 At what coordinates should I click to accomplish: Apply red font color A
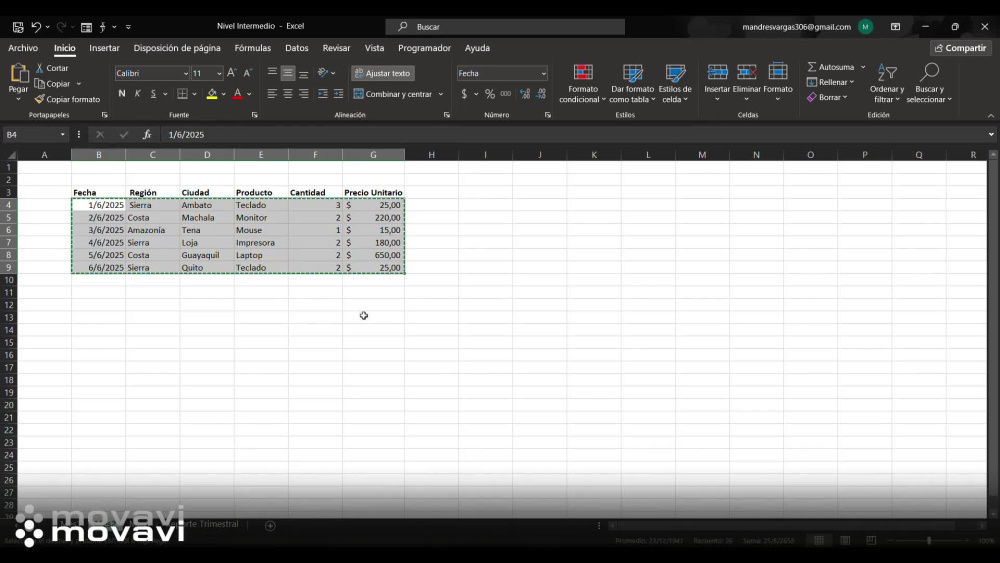237,94
